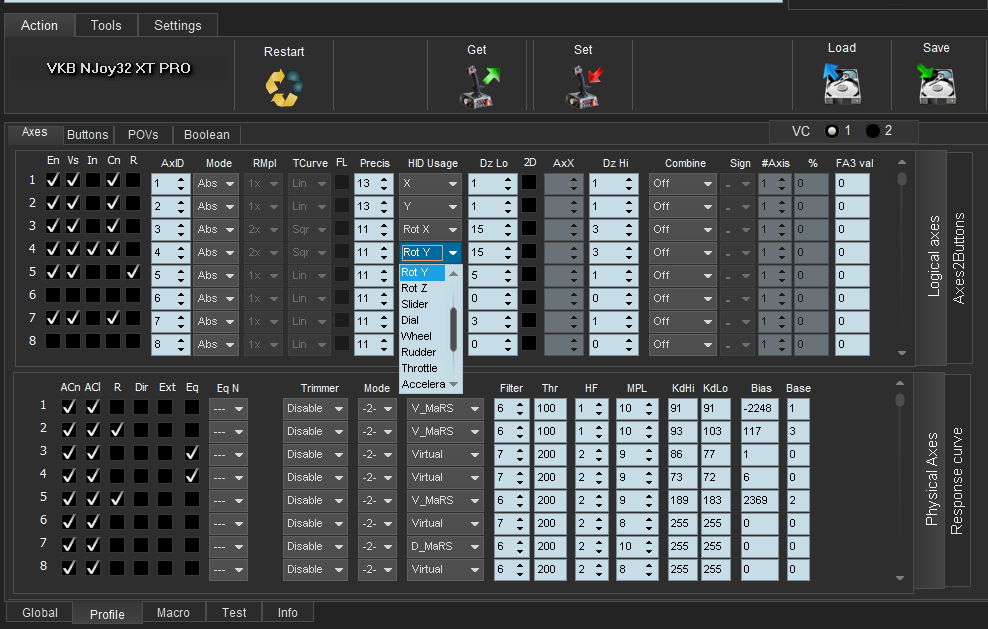Screen dimensions: 988x629
Task: Toggle ACn checkbox for physical axis 8
Action: click(69, 568)
